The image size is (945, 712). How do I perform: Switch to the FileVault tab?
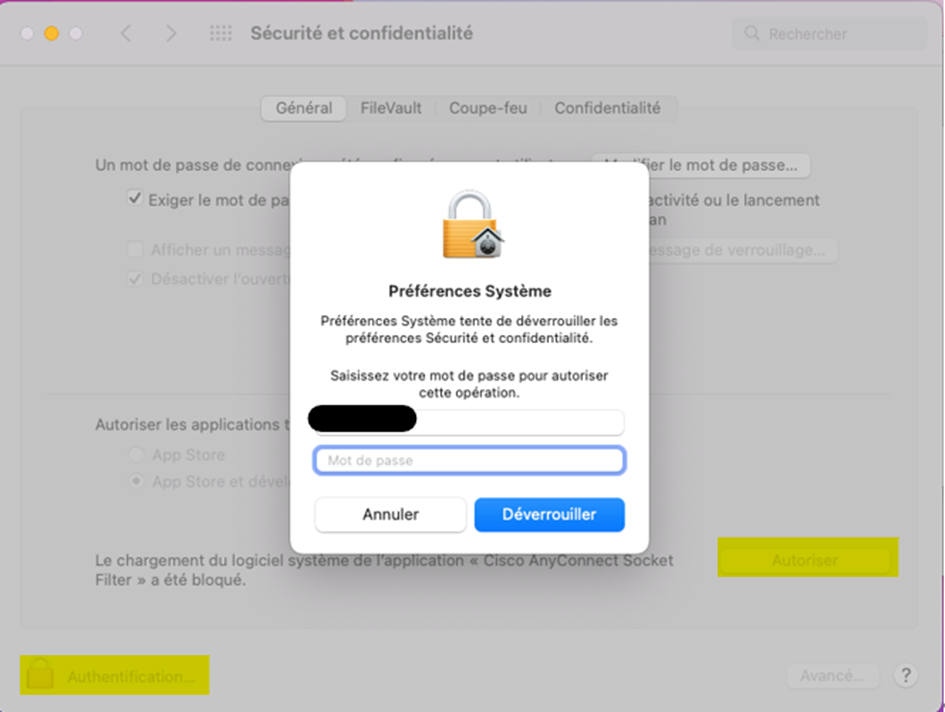pyautogui.click(x=391, y=109)
